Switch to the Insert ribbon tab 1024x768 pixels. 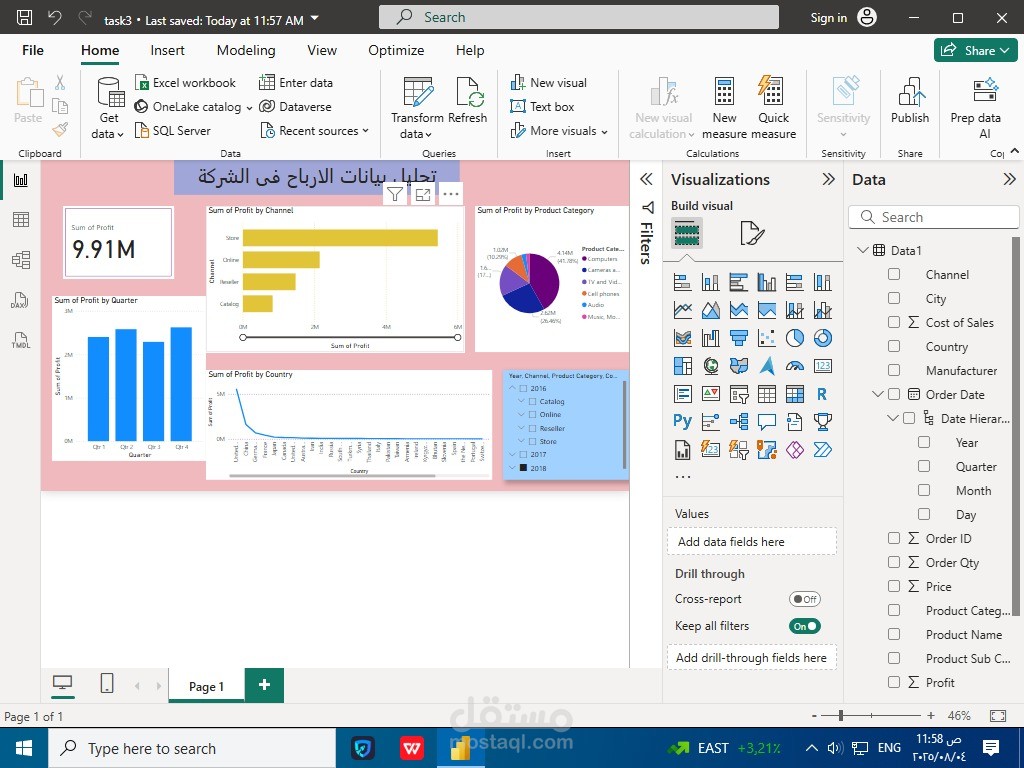click(167, 50)
